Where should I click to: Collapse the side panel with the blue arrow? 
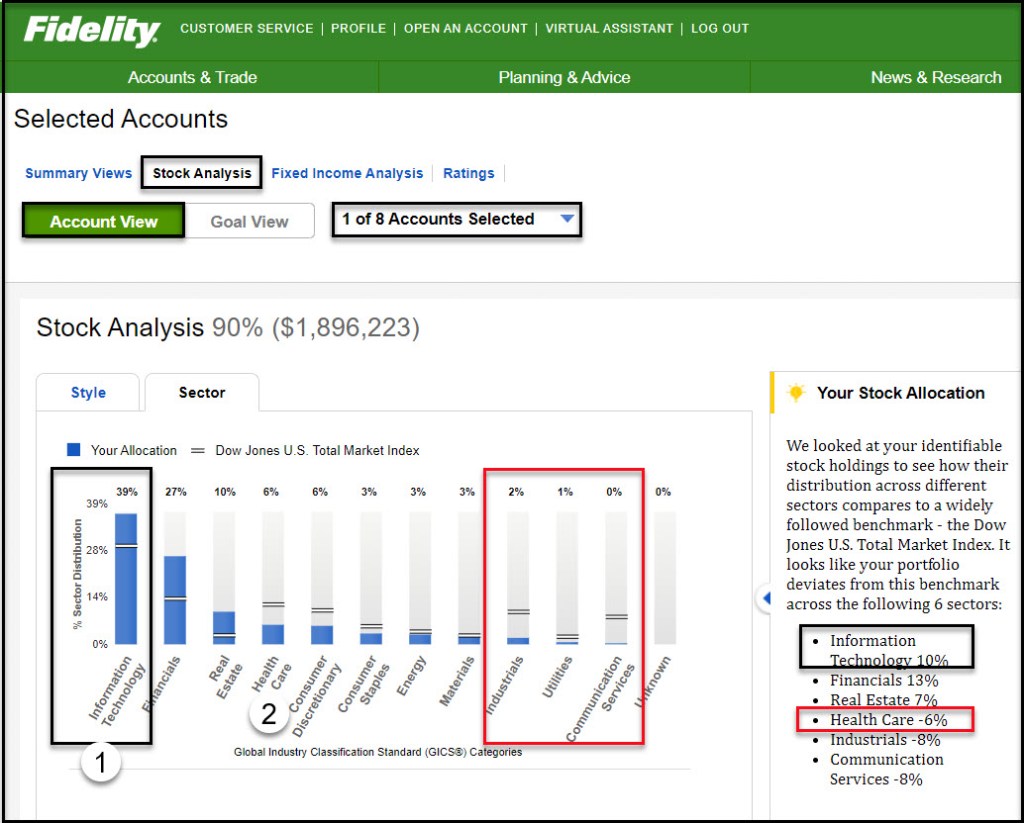tap(766, 598)
